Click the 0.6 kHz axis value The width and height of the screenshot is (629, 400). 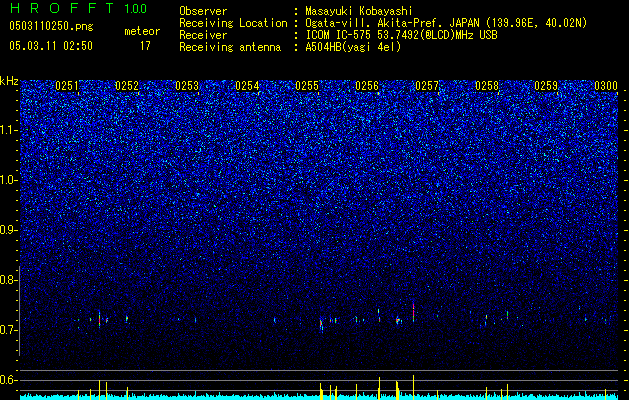(x=8, y=380)
